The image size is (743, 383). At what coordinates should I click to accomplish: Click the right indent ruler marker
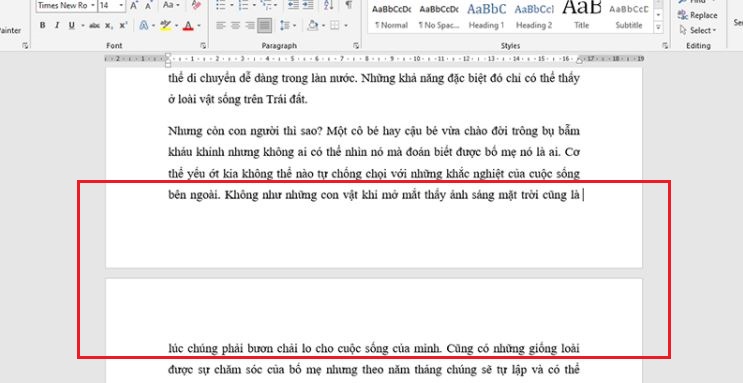pyautogui.click(x=579, y=61)
